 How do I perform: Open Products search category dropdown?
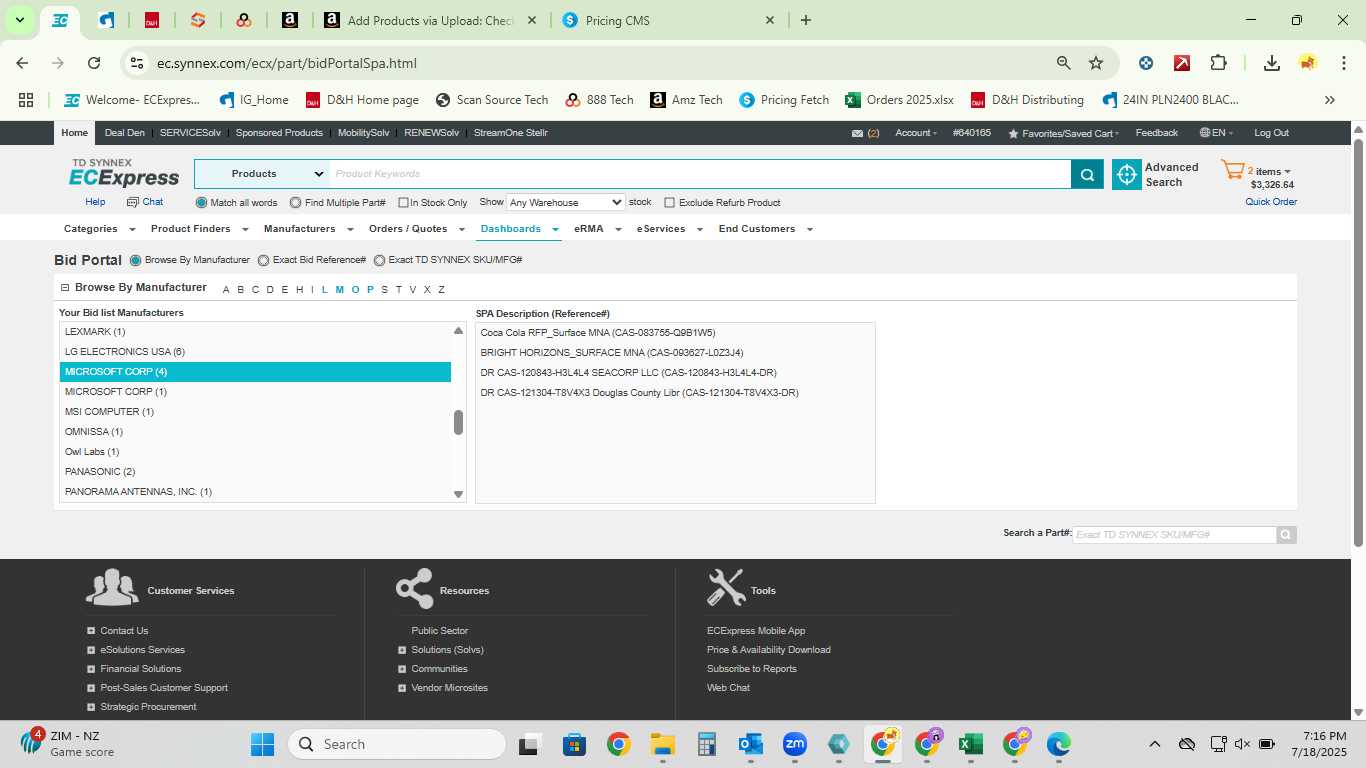(261, 174)
